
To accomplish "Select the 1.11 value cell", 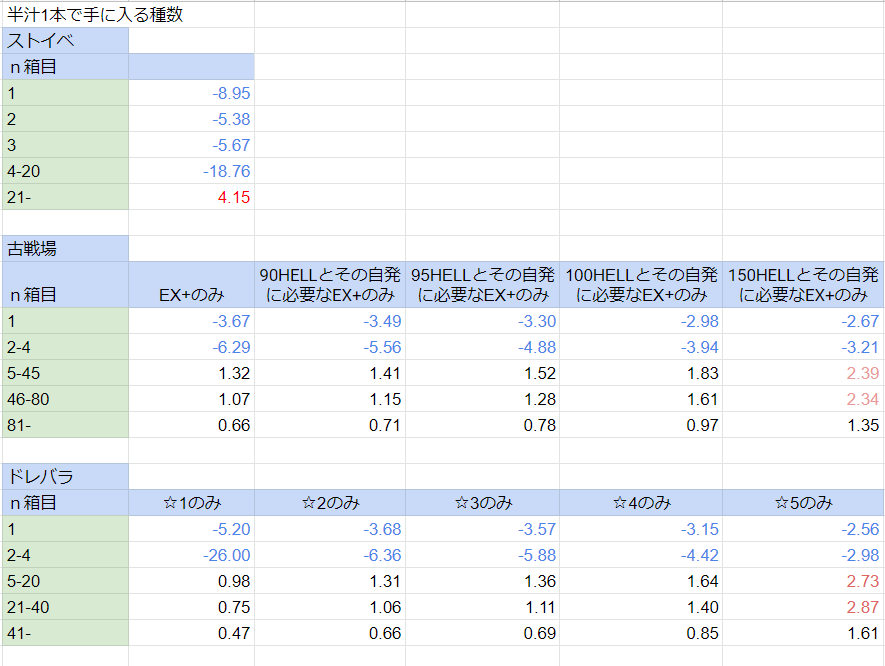I will 482,606.
